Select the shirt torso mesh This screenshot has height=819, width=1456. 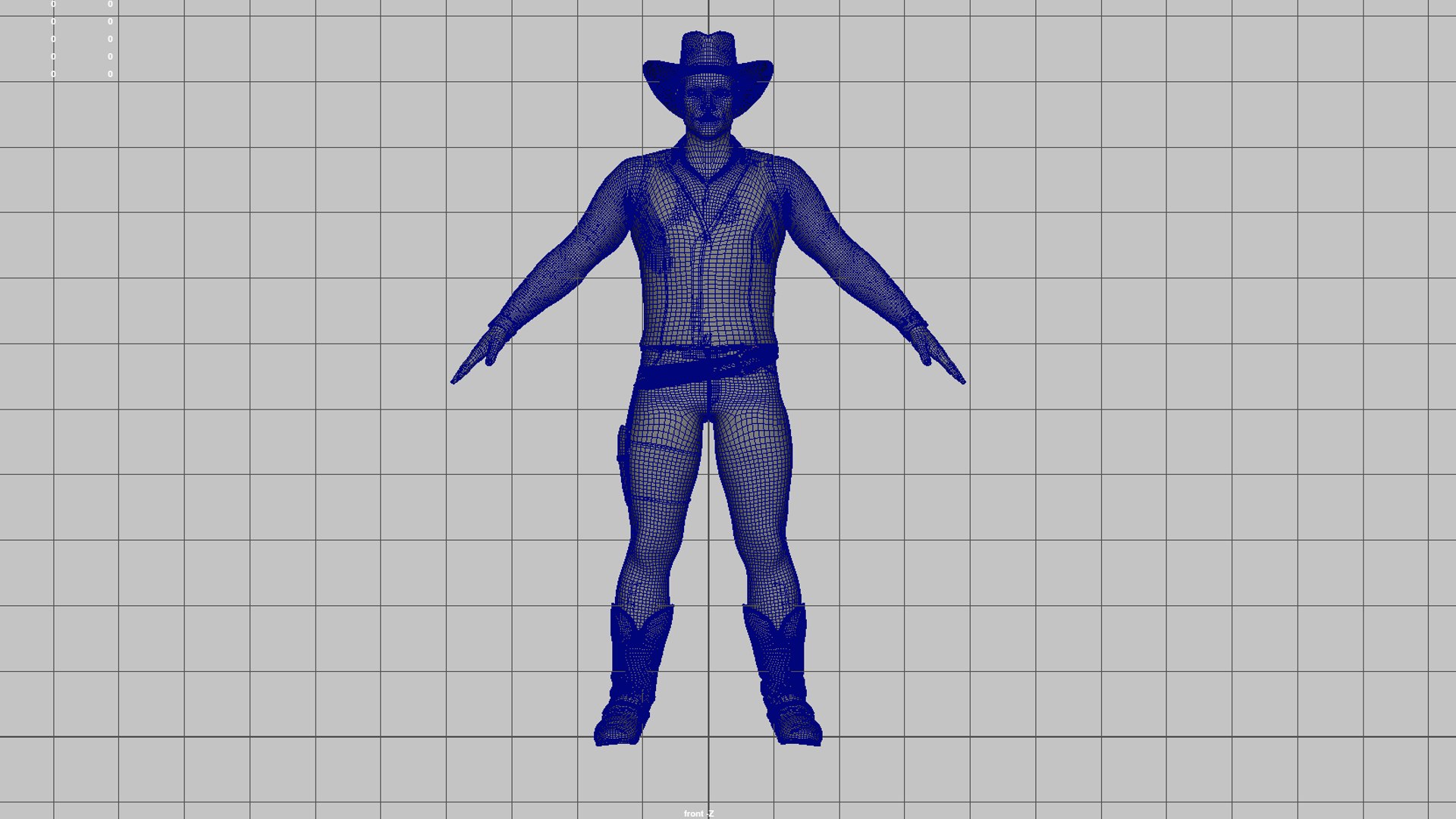click(x=708, y=250)
